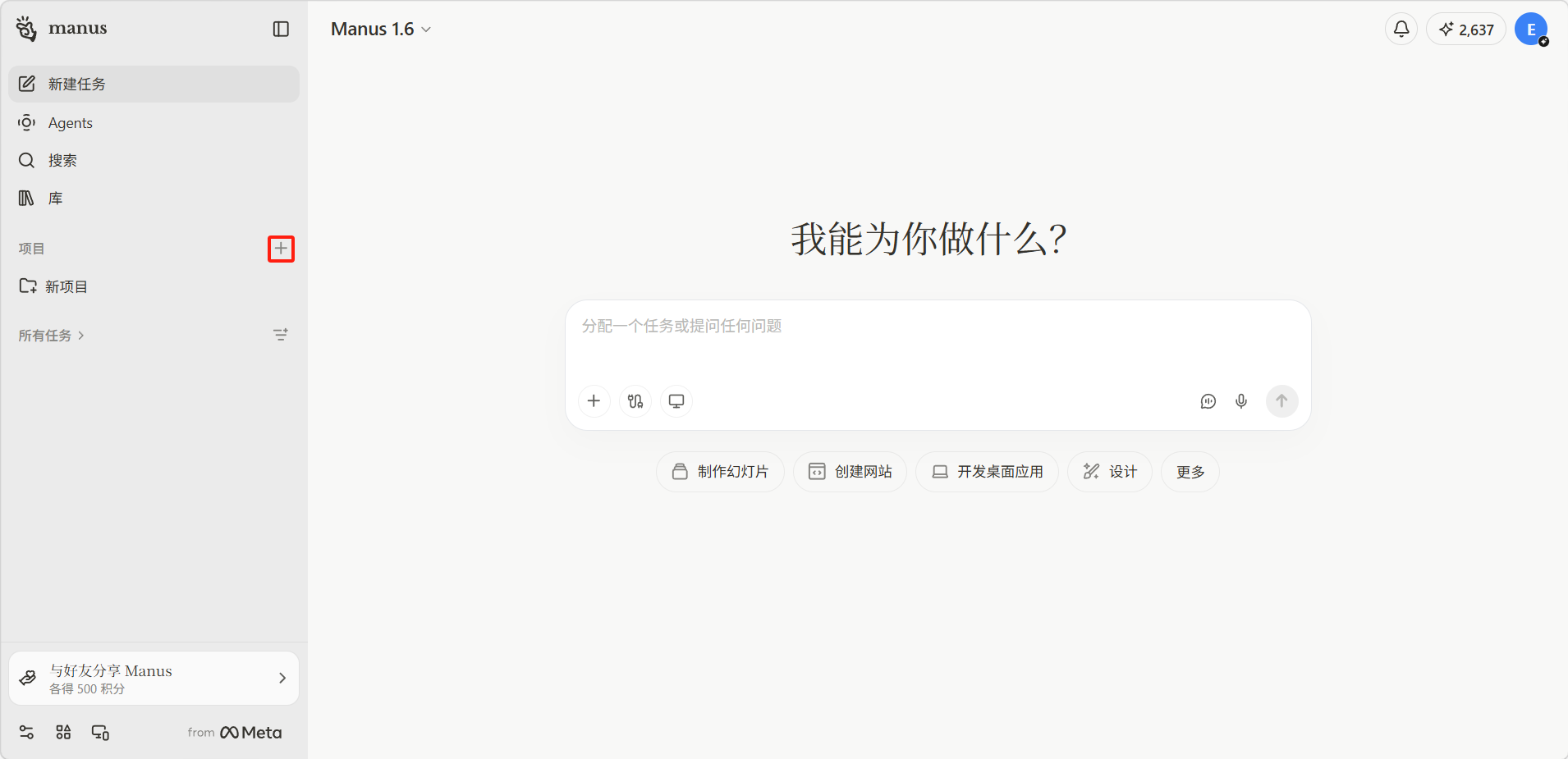
Task: Expand the Manus 1.6 model dropdown
Action: (381, 30)
